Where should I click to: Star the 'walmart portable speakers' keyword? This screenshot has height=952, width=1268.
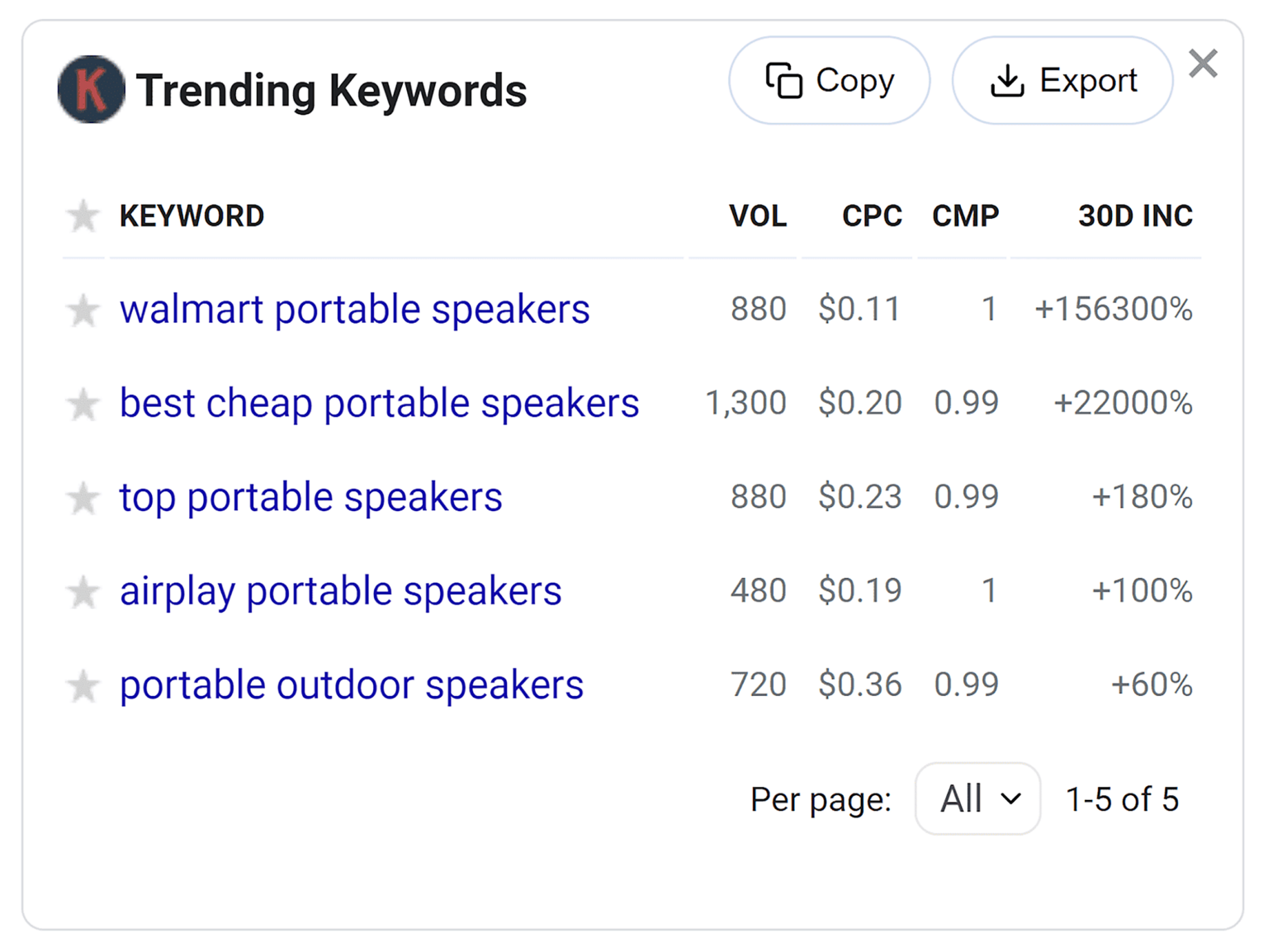tap(83, 310)
